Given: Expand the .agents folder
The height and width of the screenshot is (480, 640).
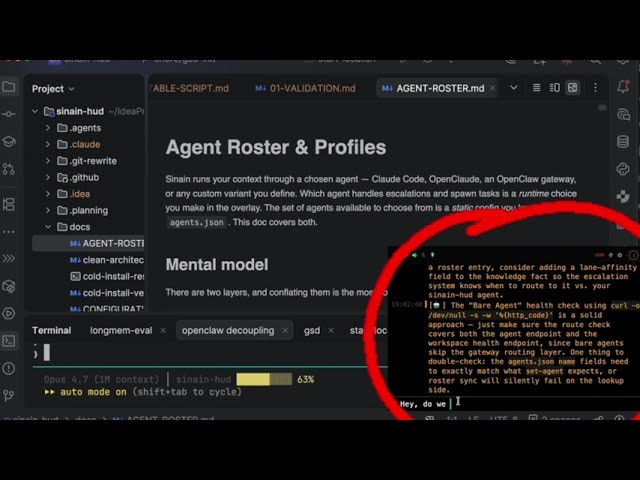Looking at the screenshot, I should 48,128.
